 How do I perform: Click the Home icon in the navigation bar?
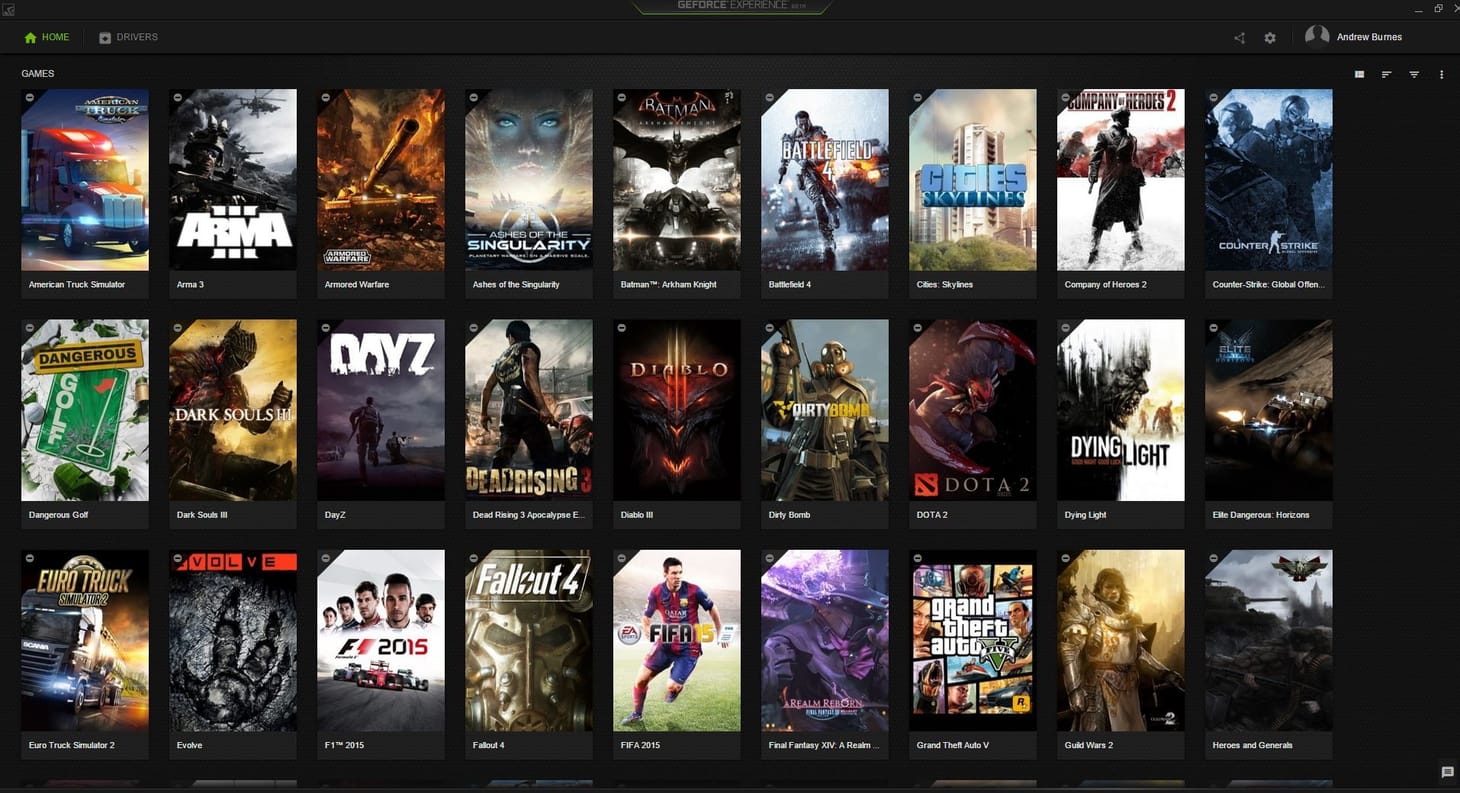point(30,36)
